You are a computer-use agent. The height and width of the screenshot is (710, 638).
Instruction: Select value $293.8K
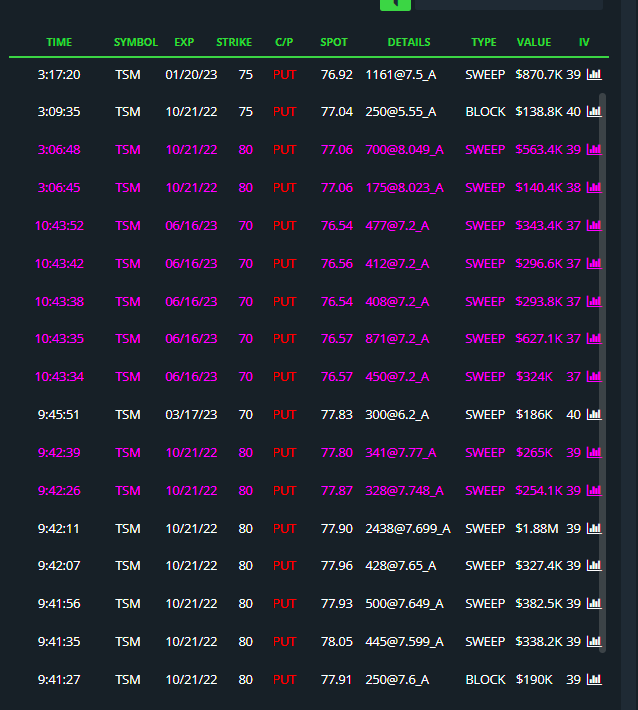click(538, 302)
